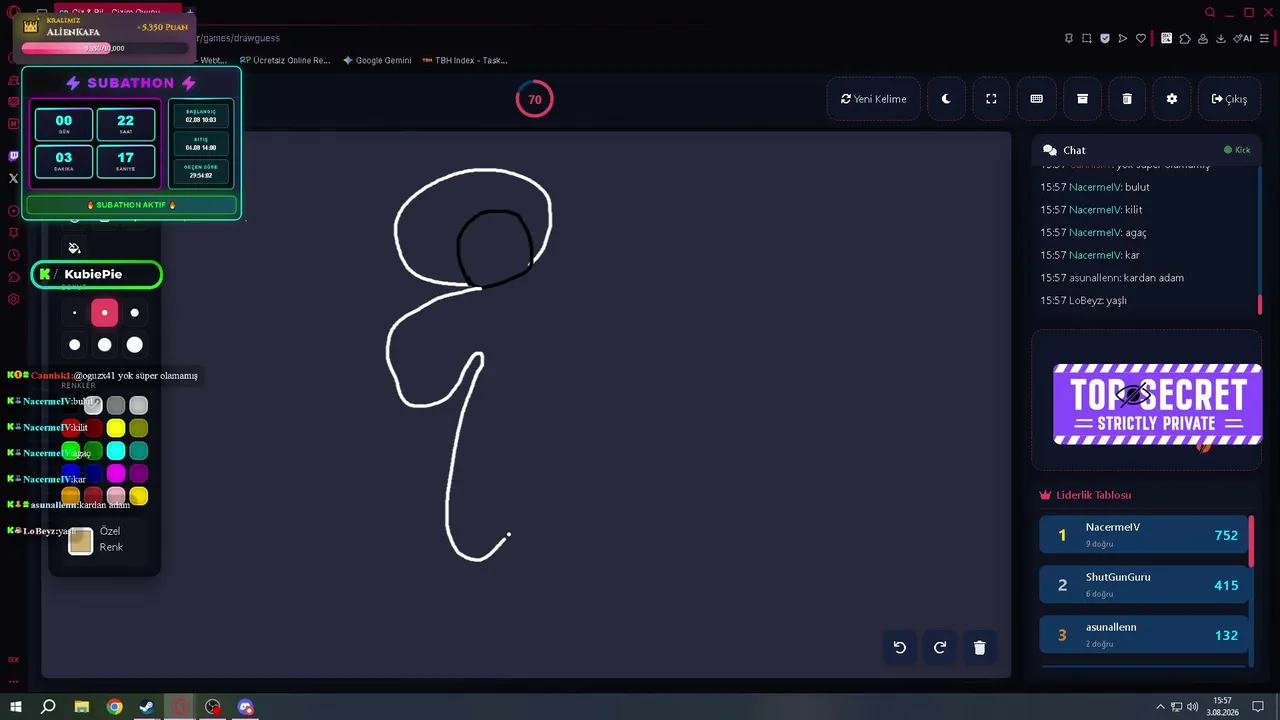Select the largest brush size dot
This screenshot has height=720, width=1280.
pyautogui.click(x=135, y=345)
